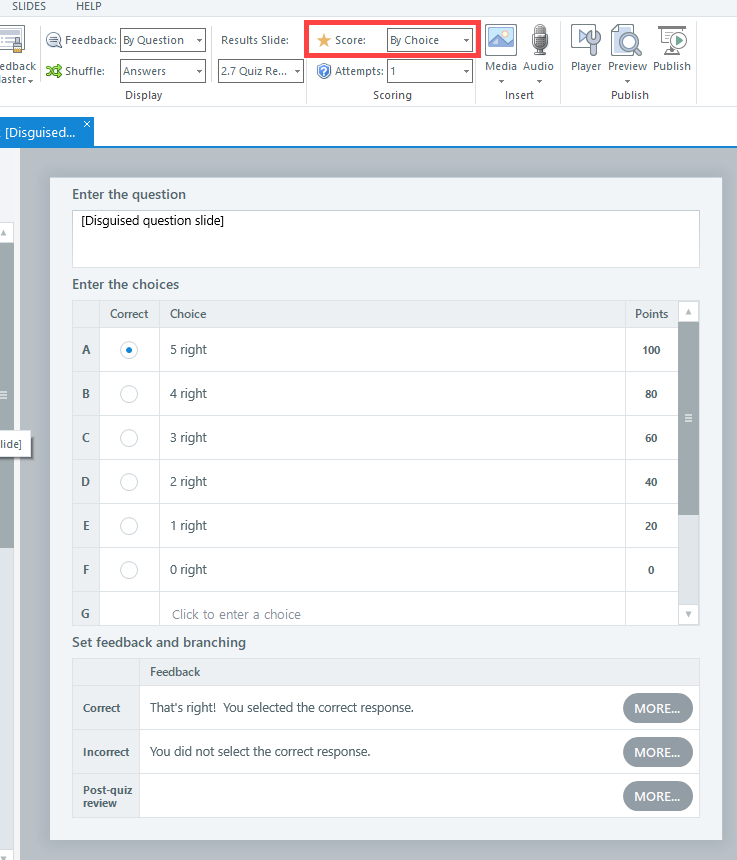737x860 pixels.
Task: Select the points value 100
Action: [x=651, y=350]
